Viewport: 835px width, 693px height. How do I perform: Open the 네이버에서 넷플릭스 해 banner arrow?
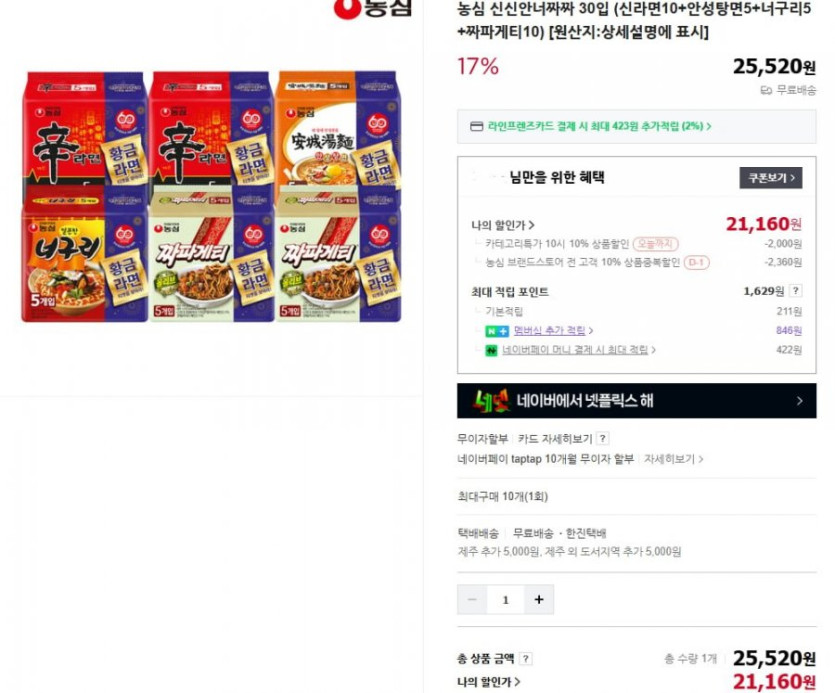(799, 401)
